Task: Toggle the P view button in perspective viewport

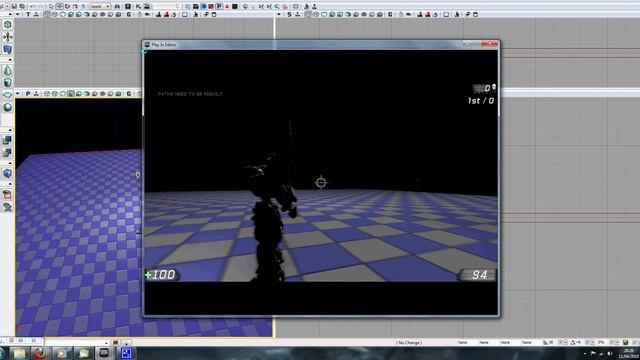Action: coord(28,93)
